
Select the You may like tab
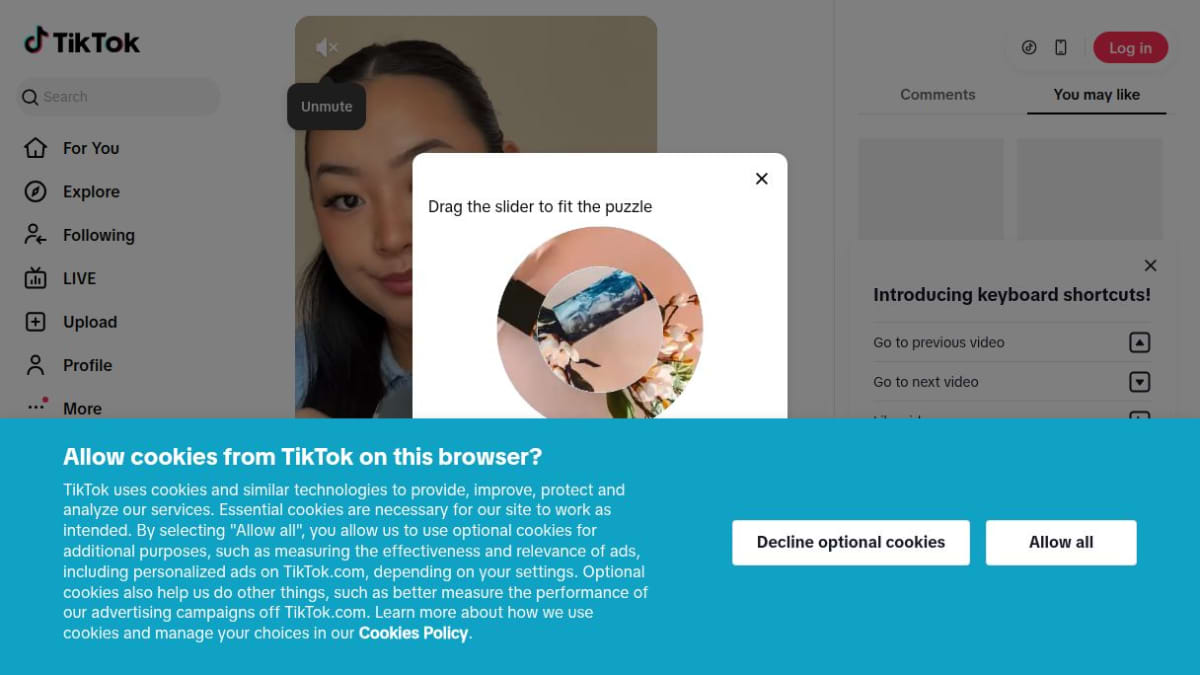1096,94
